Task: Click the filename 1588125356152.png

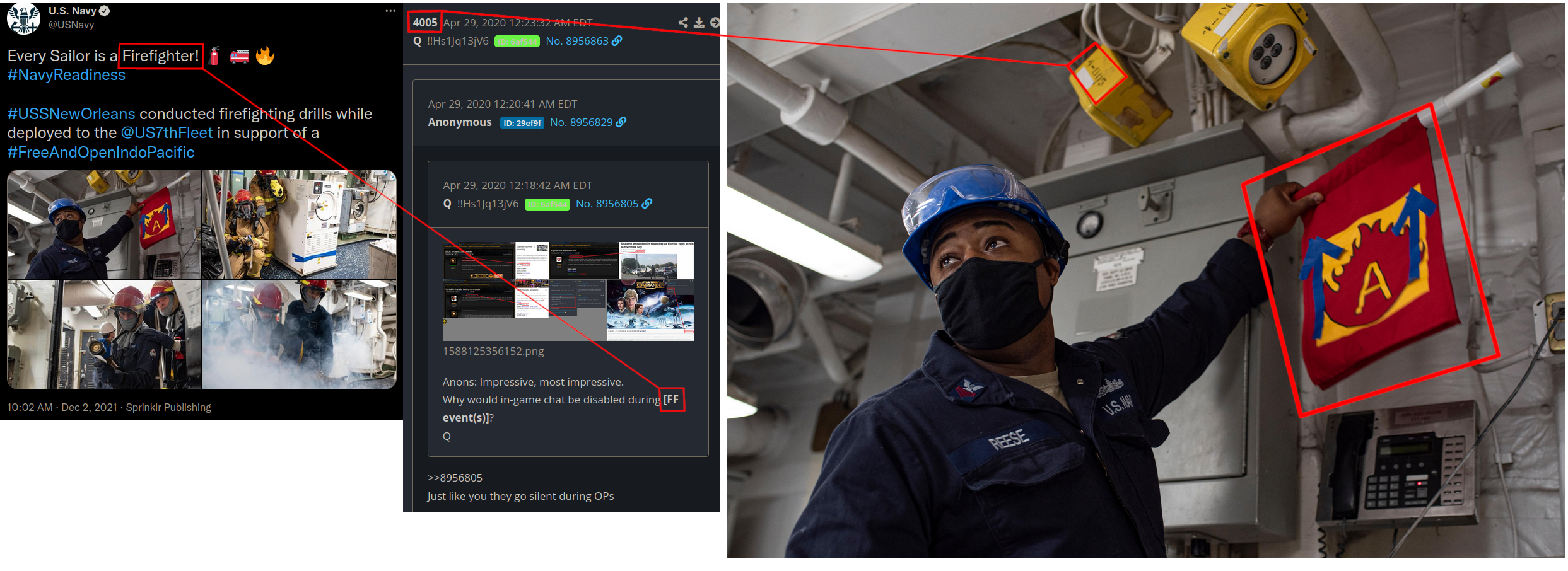Action: coord(493,351)
